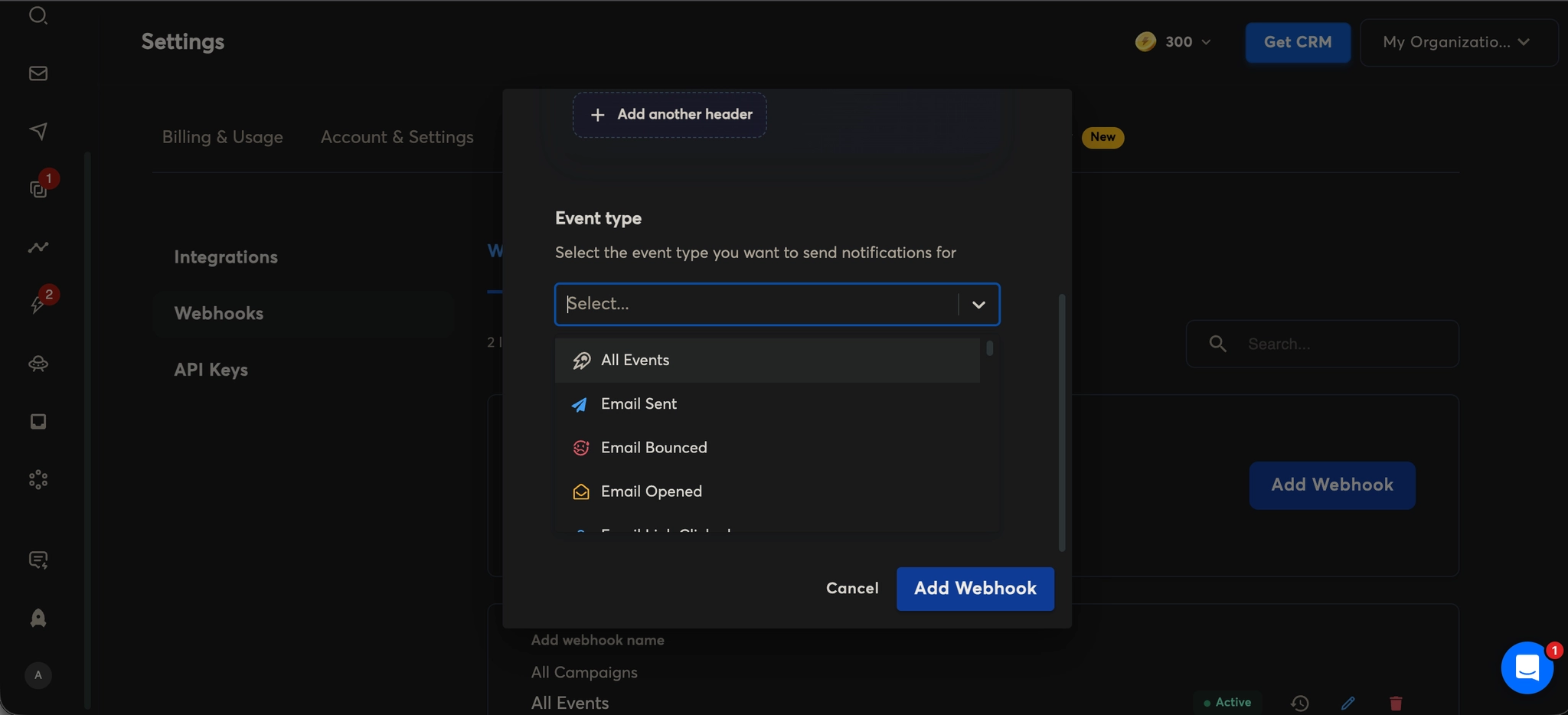
Task: Open the My Organization dropdown
Action: point(1458,42)
